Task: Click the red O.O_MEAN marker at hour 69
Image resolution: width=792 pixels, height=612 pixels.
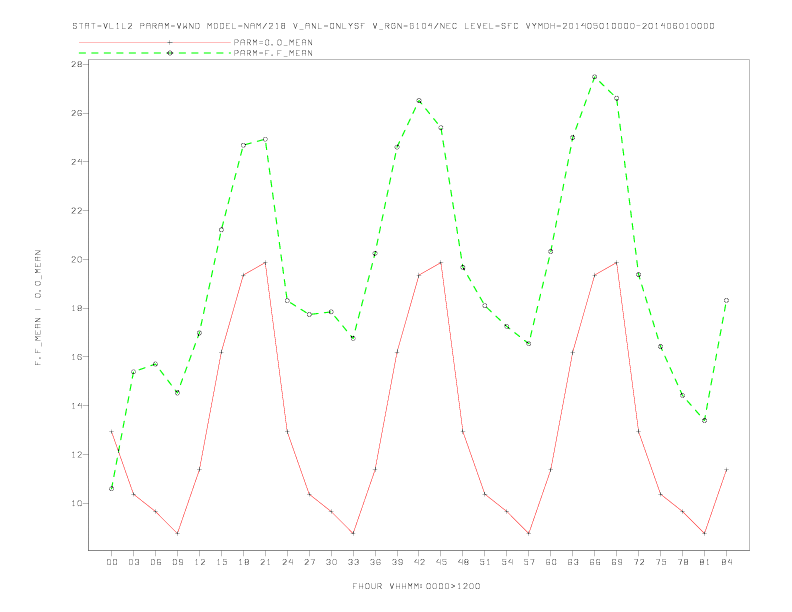Action: tap(617, 263)
